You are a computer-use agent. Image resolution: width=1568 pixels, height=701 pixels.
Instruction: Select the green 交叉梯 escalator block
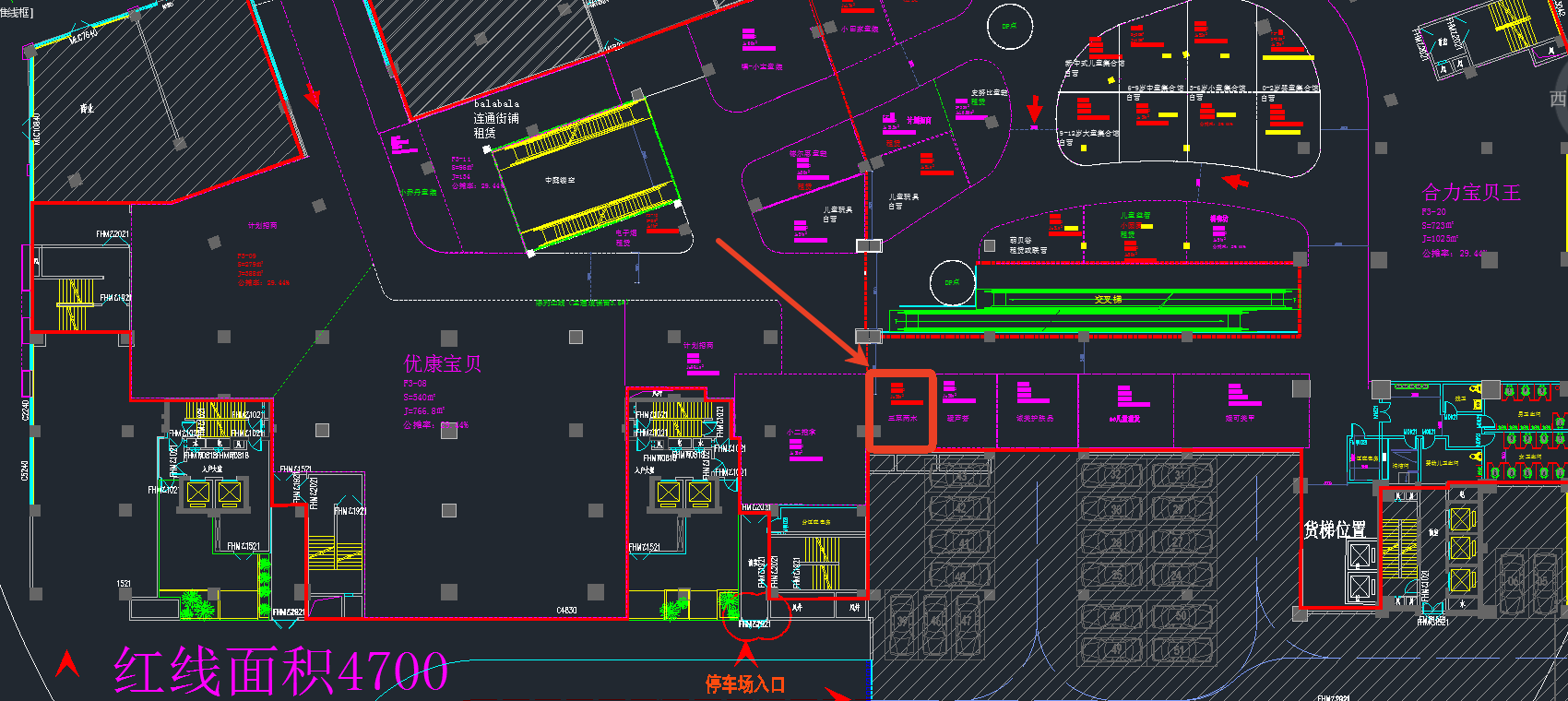[1107, 300]
